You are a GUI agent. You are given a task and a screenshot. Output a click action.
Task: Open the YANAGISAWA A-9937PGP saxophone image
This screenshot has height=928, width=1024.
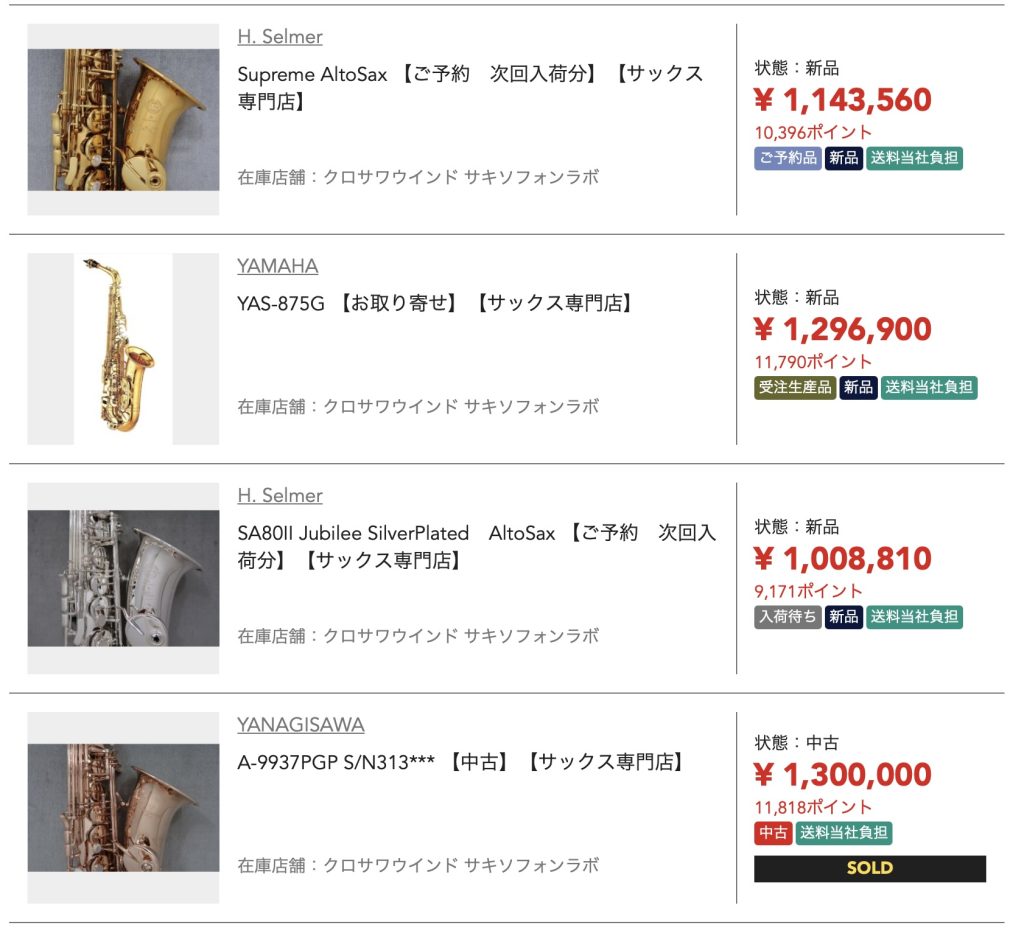coord(123,808)
